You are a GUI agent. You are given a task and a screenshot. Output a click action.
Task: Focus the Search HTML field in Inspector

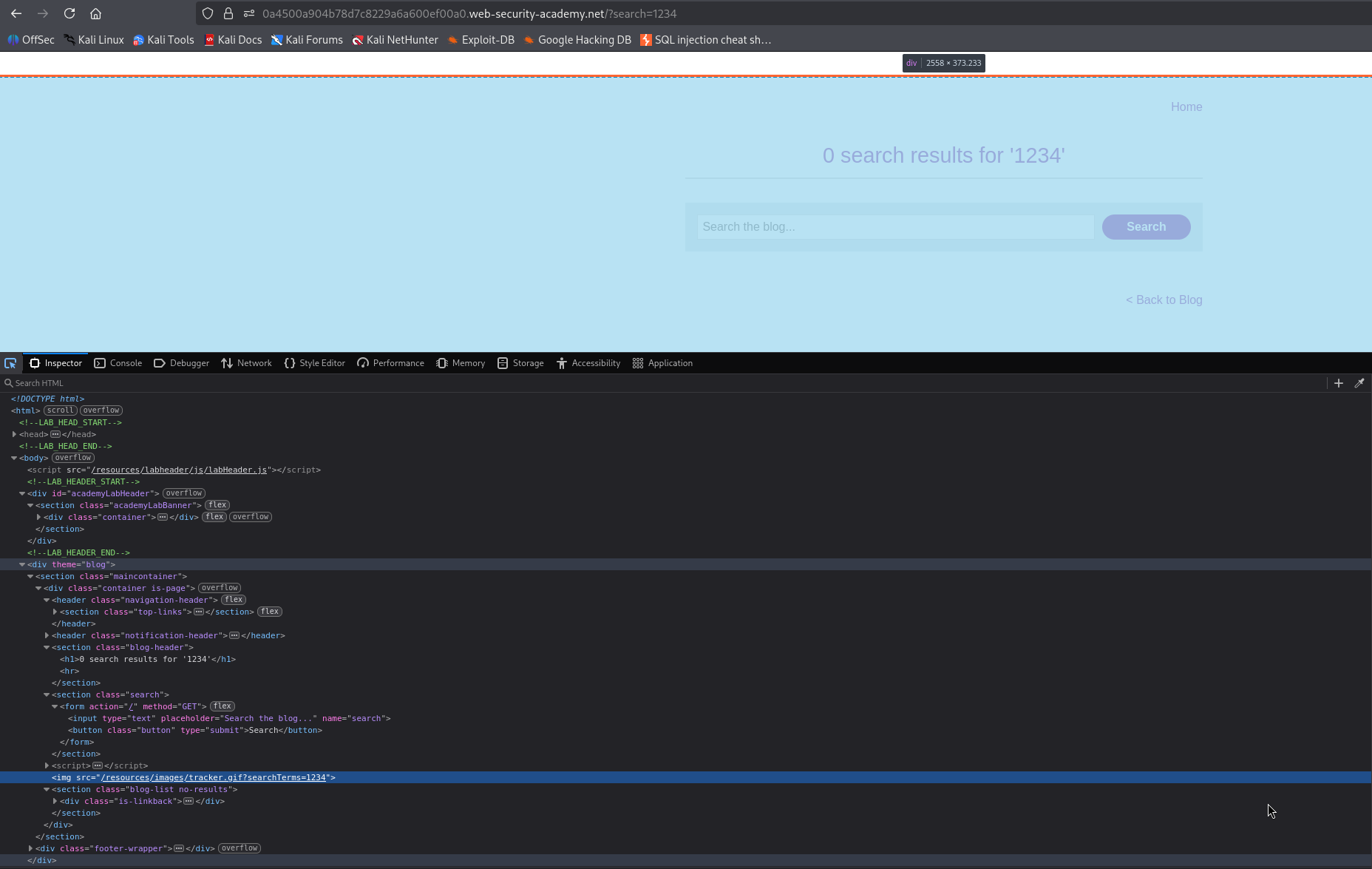coord(665,383)
